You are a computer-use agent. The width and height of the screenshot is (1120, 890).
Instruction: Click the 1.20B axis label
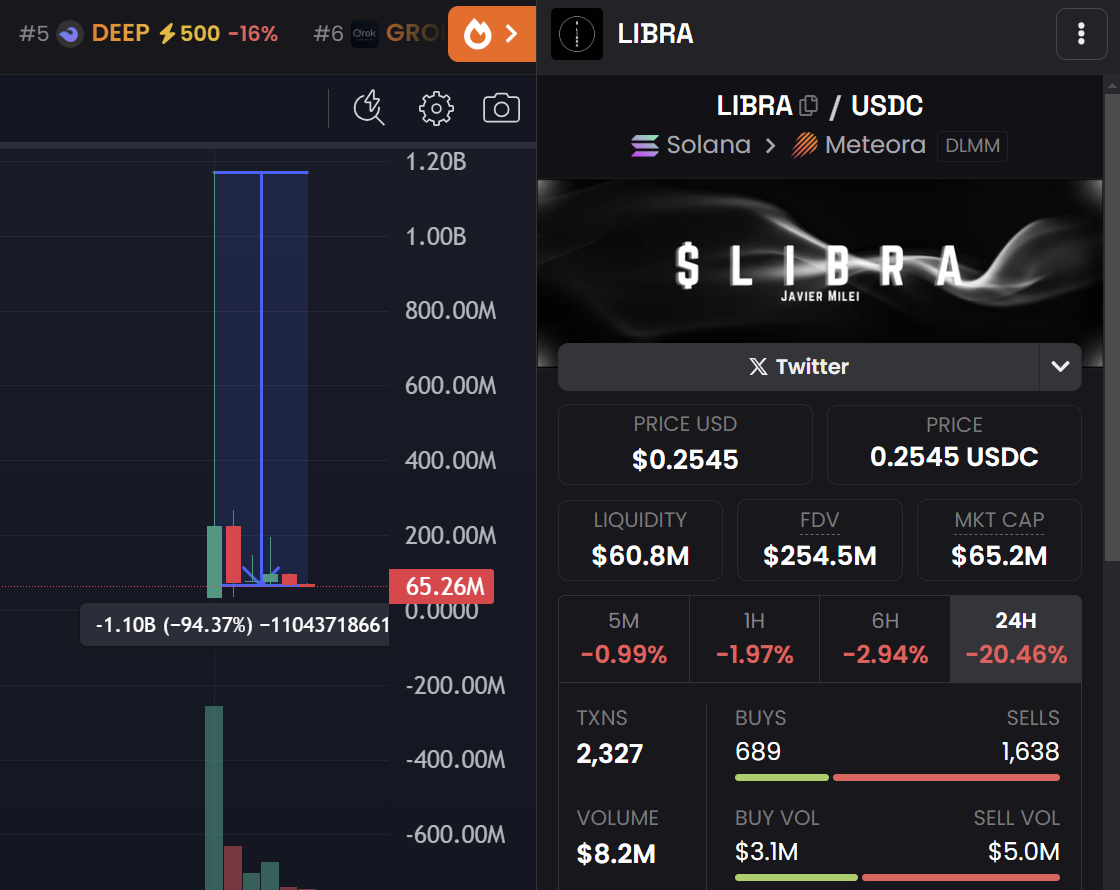pos(436,162)
